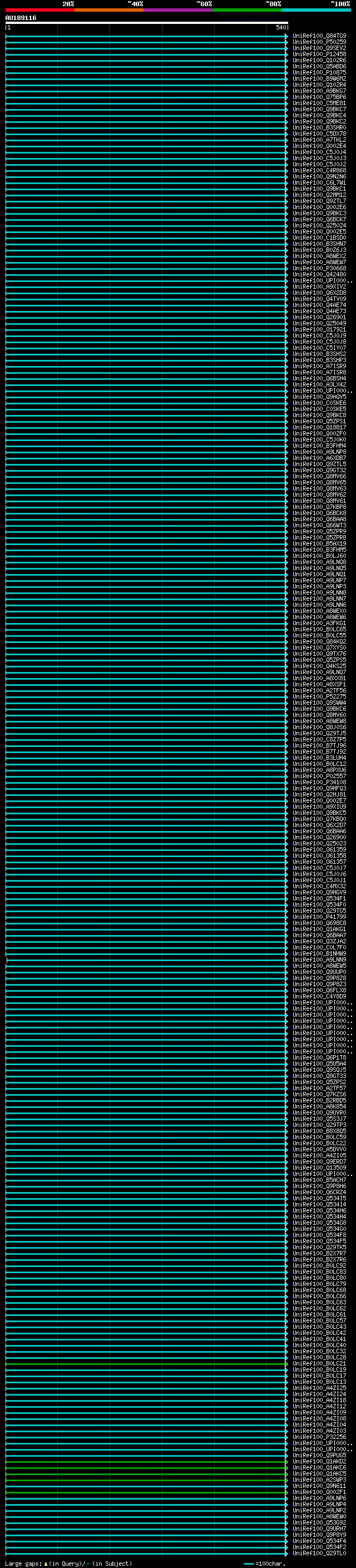
Task: Open hit UniRef100_Q84TG9
Action: pos(319,36)
